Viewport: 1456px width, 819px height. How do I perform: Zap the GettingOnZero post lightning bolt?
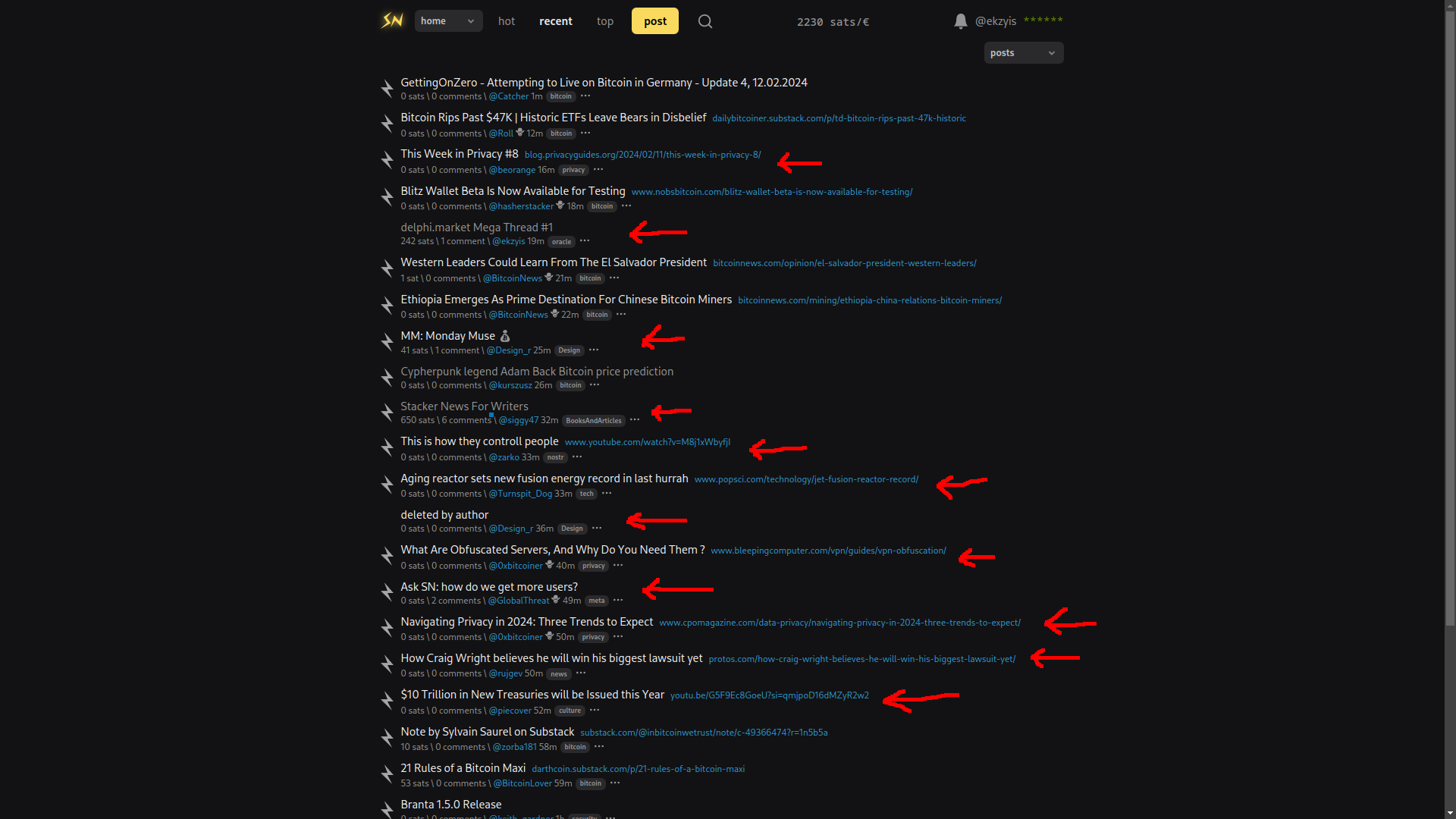tap(387, 89)
